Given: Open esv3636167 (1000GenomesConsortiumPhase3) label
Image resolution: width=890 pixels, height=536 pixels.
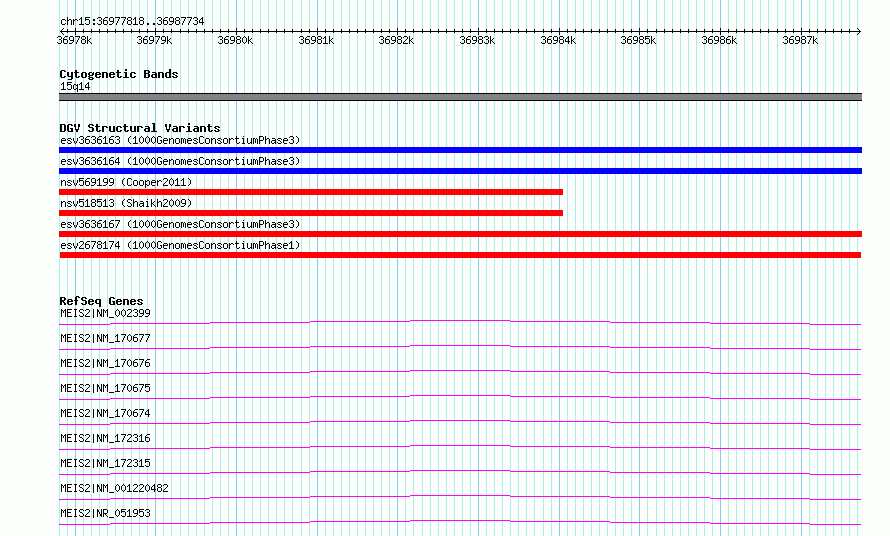Looking at the screenshot, I should tap(180, 224).
